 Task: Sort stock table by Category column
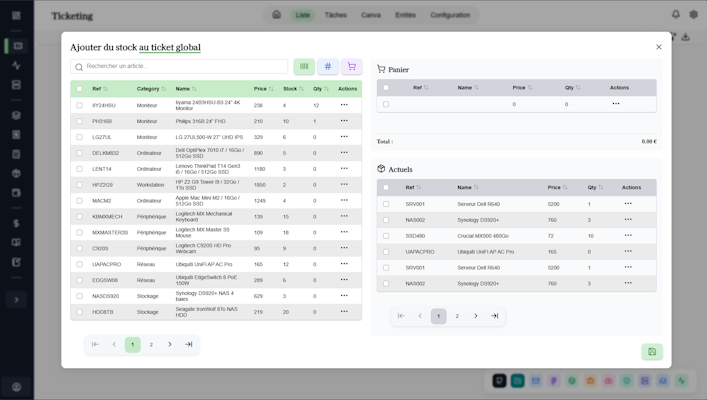151,89
